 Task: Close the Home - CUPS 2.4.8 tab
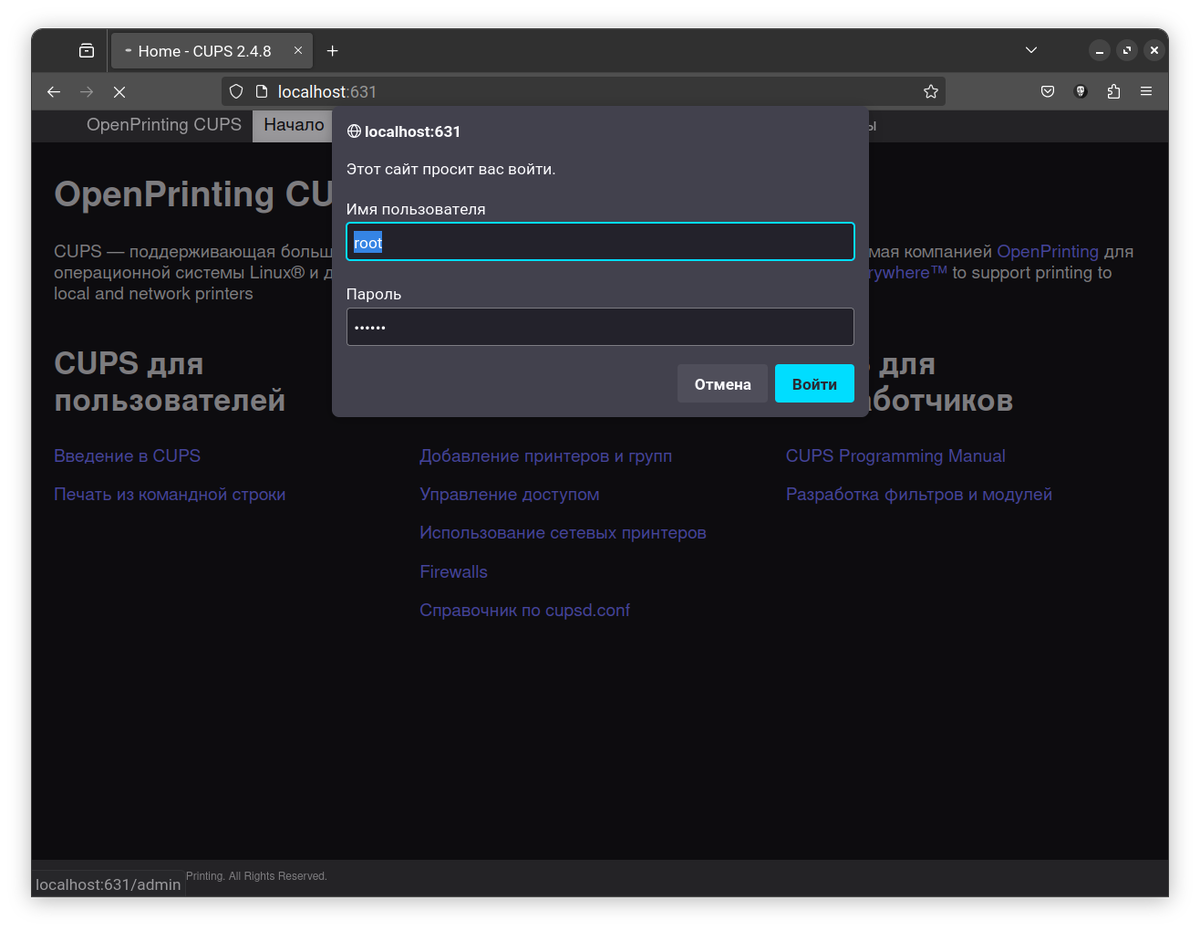(298, 51)
